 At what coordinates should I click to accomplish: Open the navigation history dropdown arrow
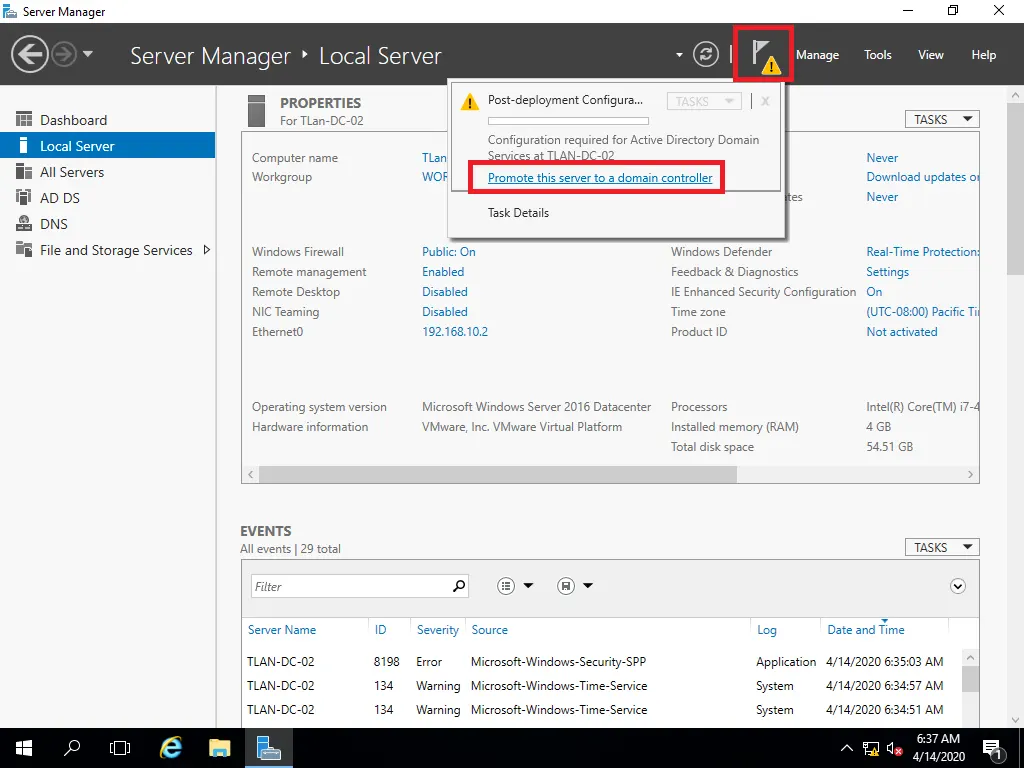coord(88,54)
